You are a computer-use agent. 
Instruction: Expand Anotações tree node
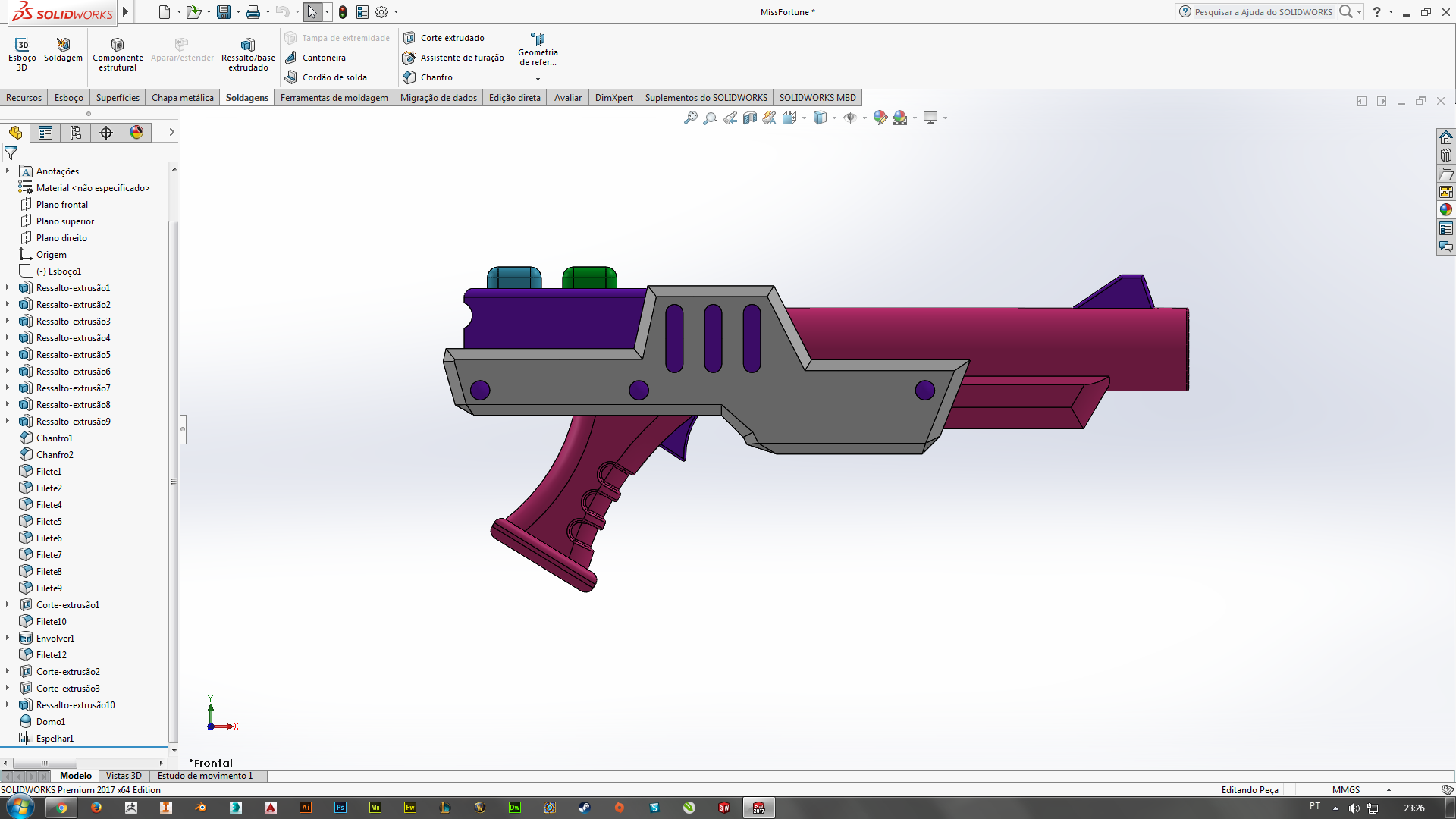(8, 171)
